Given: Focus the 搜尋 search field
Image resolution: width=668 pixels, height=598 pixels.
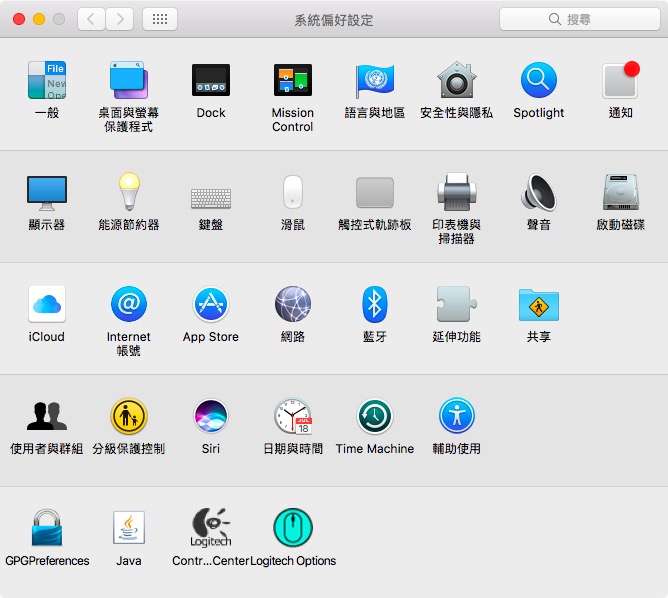Looking at the screenshot, I should [579, 19].
